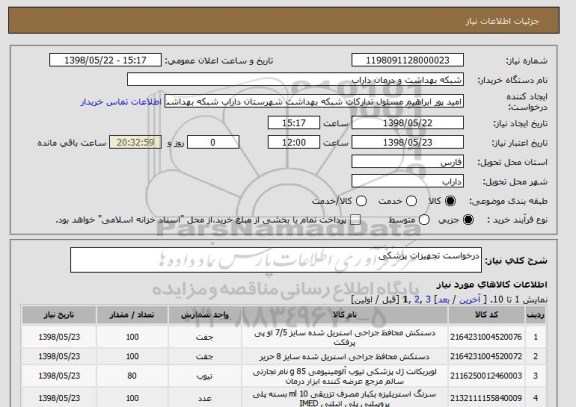
Task: Click the تاریخ ایجاد نیاز date 1398/05/22
Action: [407, 123]
